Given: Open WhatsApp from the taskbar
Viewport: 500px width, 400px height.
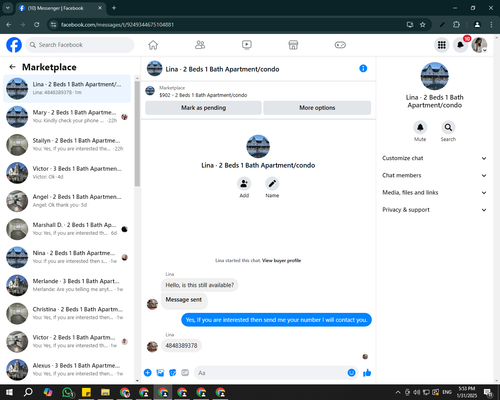Looking at the screenshot, I should [67, 392].
